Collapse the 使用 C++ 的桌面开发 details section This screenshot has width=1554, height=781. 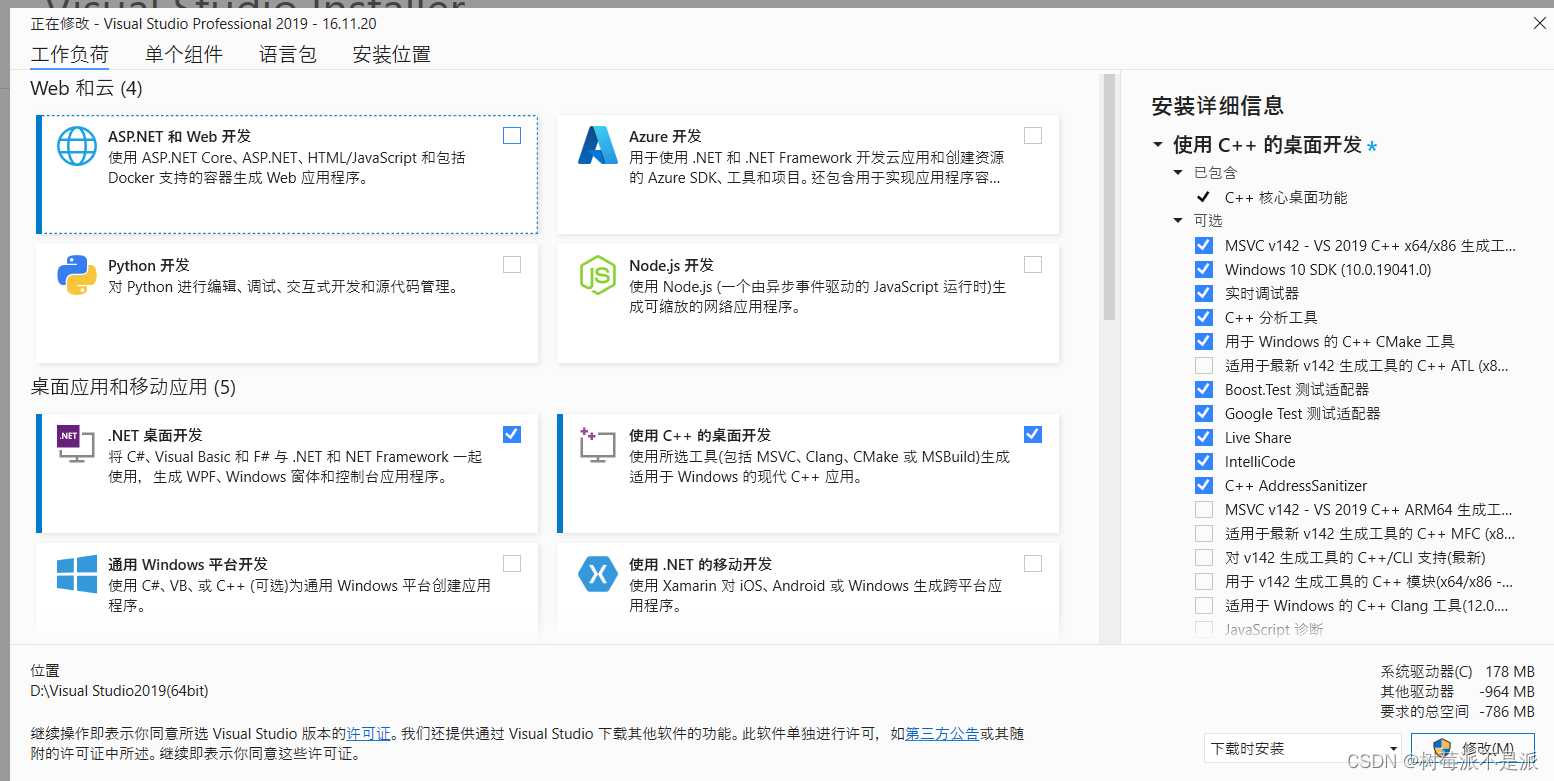pyautogui.click(x=1158, y=145)
